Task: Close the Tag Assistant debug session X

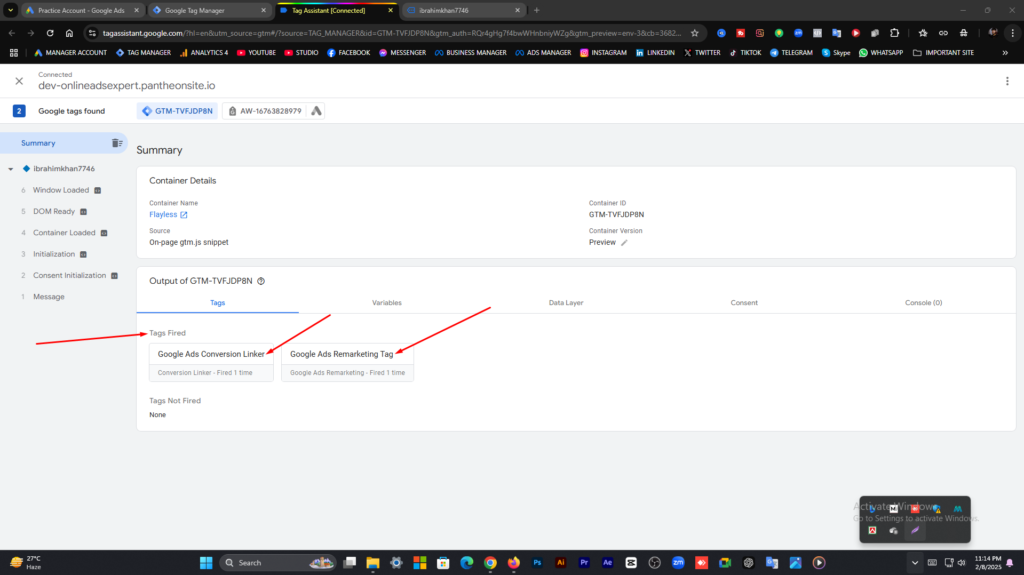Action: (19, 81)
